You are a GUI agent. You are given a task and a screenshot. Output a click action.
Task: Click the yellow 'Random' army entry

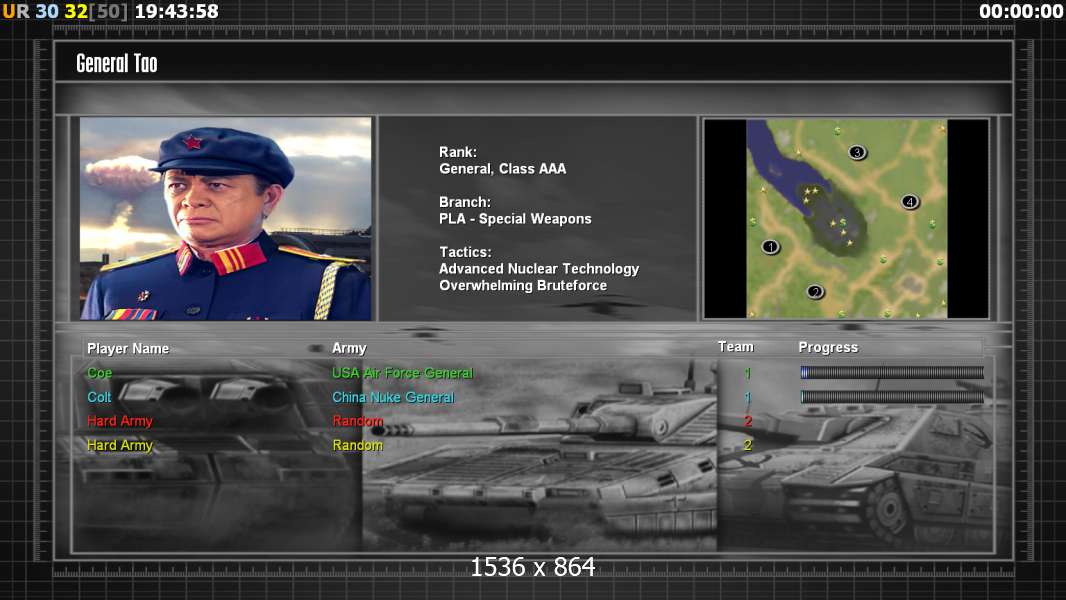358,445
